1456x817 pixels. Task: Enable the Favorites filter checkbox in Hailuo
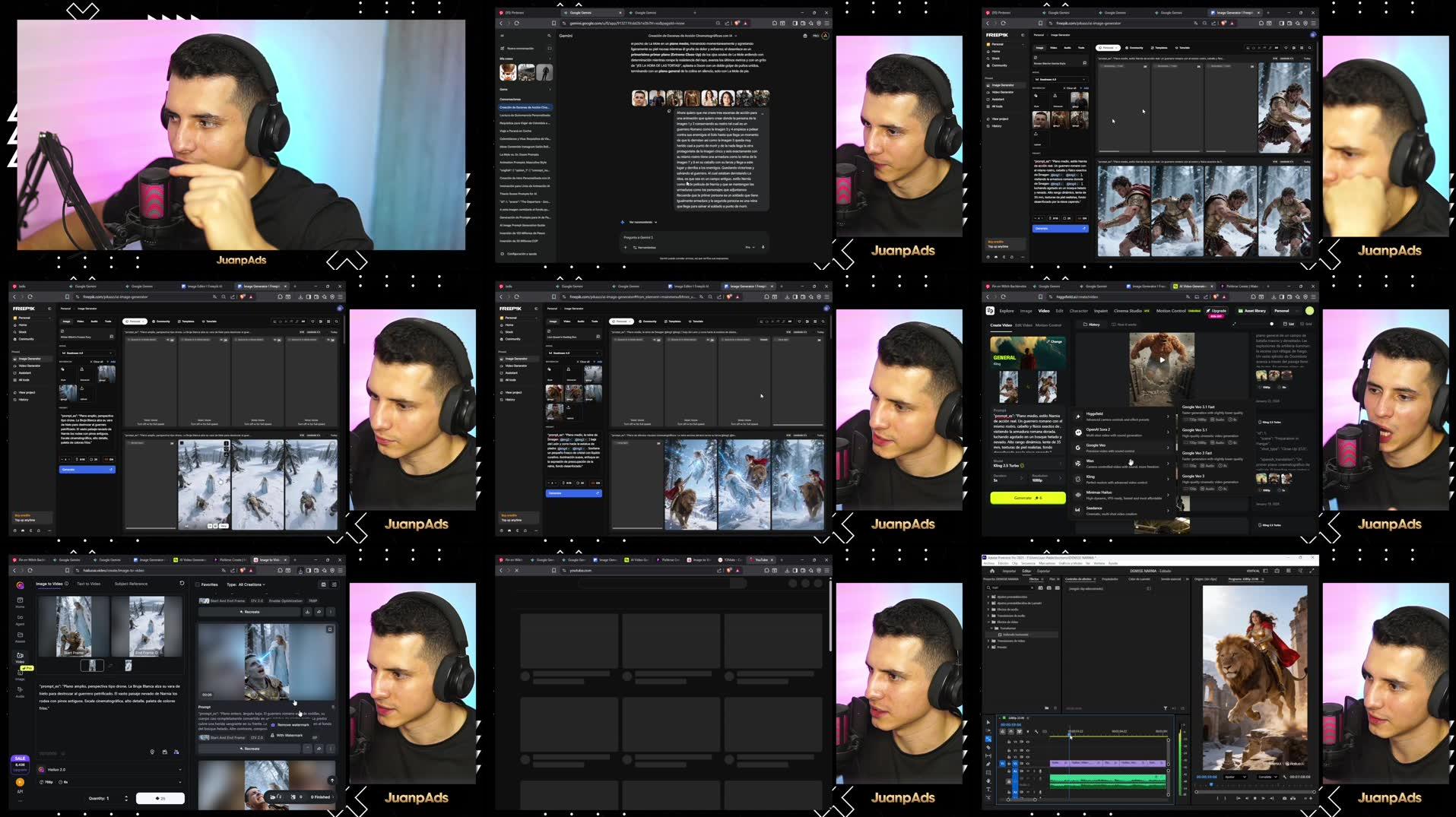(x=197, y=584)
